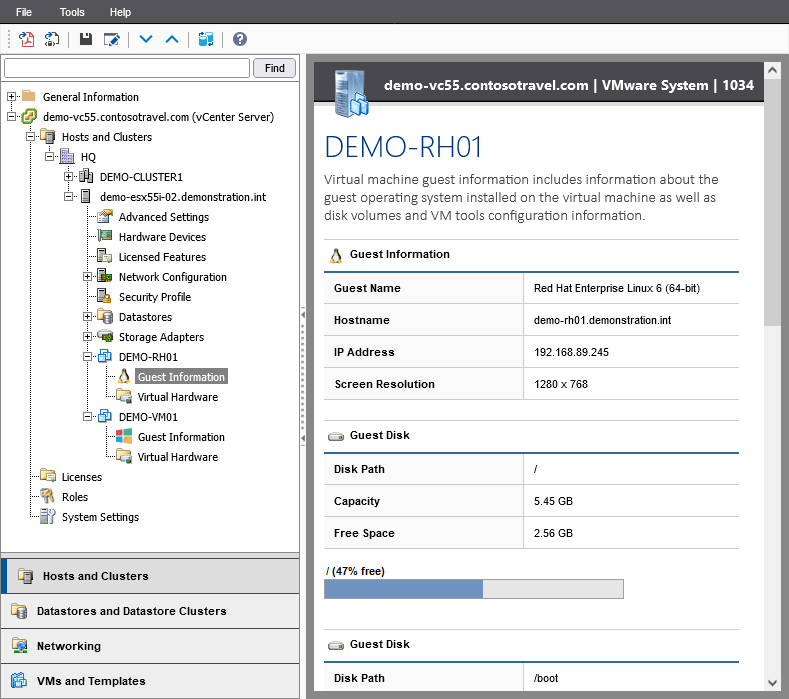
Task: Click the Screen Resolution value 1280 x 768
Action: (x=561, y=384)
